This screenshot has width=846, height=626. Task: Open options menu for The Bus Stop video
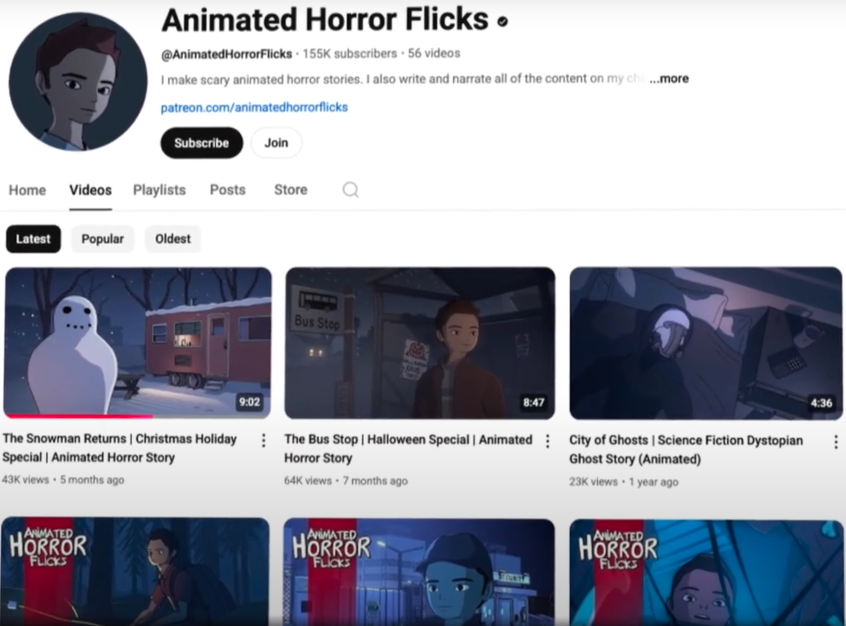(547, 441)
